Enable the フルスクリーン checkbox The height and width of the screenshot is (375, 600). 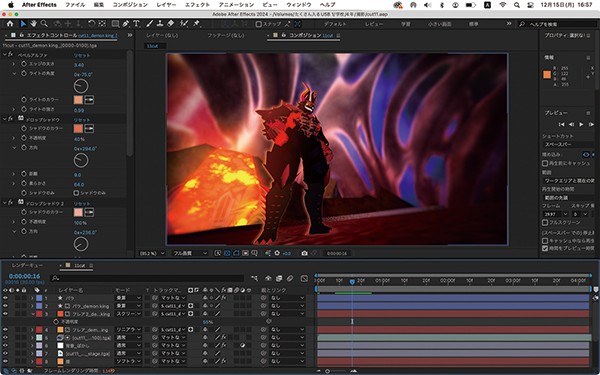pyautogui.click(x=545, y=222)
